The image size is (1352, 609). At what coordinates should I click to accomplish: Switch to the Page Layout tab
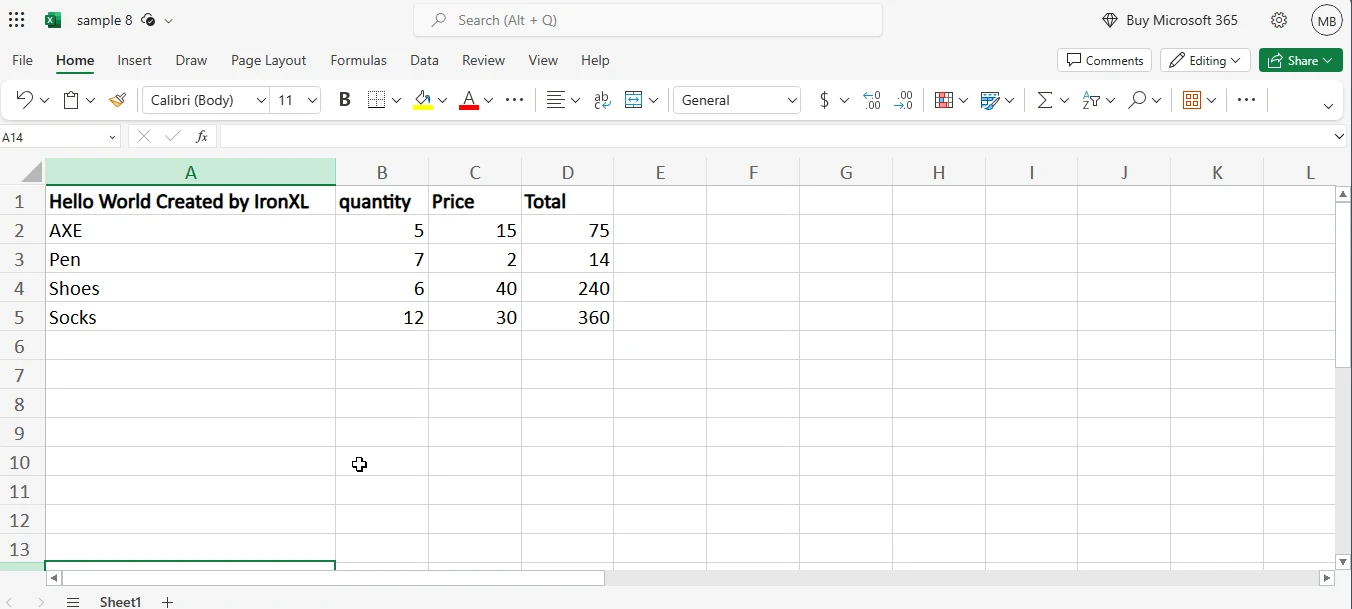point(268,60)
